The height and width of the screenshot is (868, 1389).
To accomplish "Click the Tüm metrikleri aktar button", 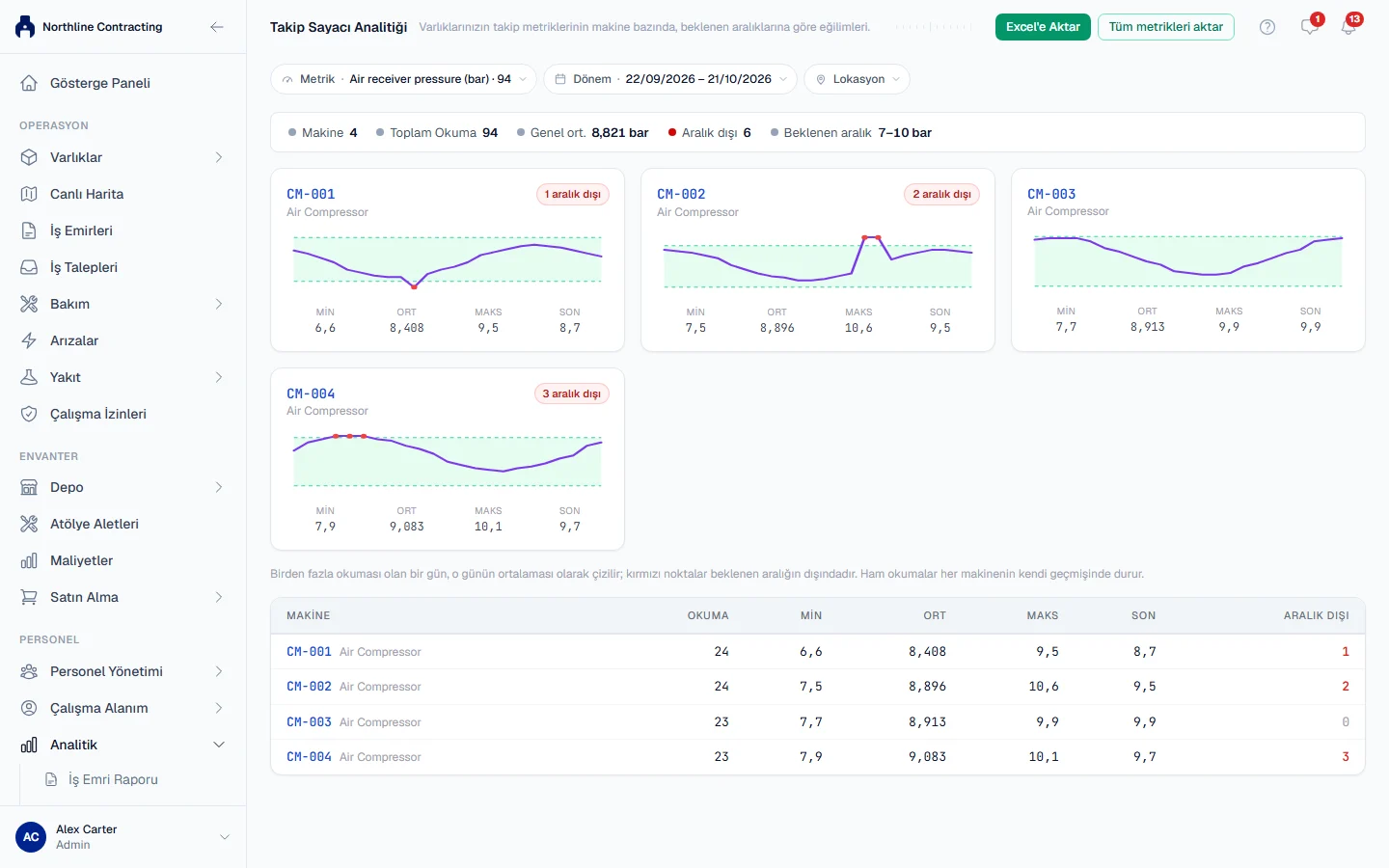I will [x=1165, y=27].
